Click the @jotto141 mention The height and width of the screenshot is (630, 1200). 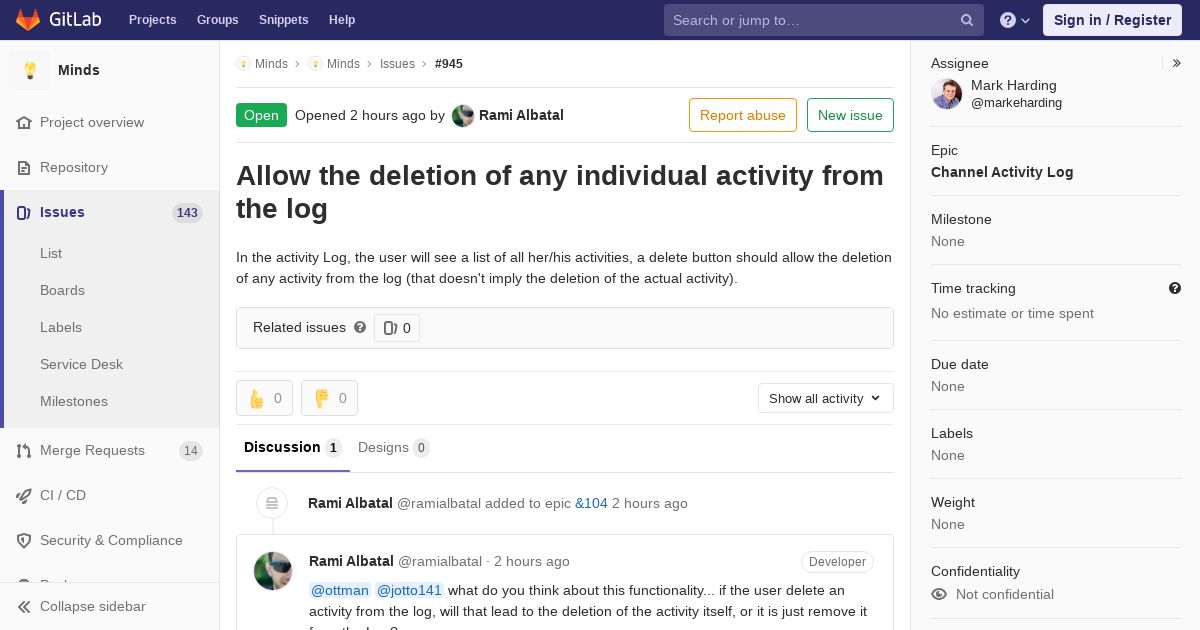pyautogui.click(x=409, y=590)
